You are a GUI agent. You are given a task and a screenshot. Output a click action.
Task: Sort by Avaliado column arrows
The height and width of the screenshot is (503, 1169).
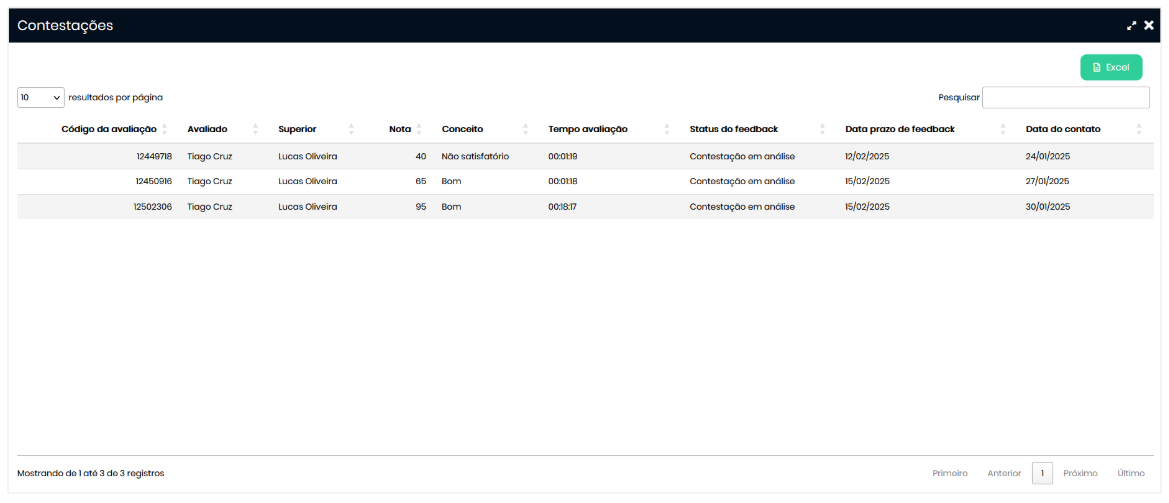pos(255,129)
